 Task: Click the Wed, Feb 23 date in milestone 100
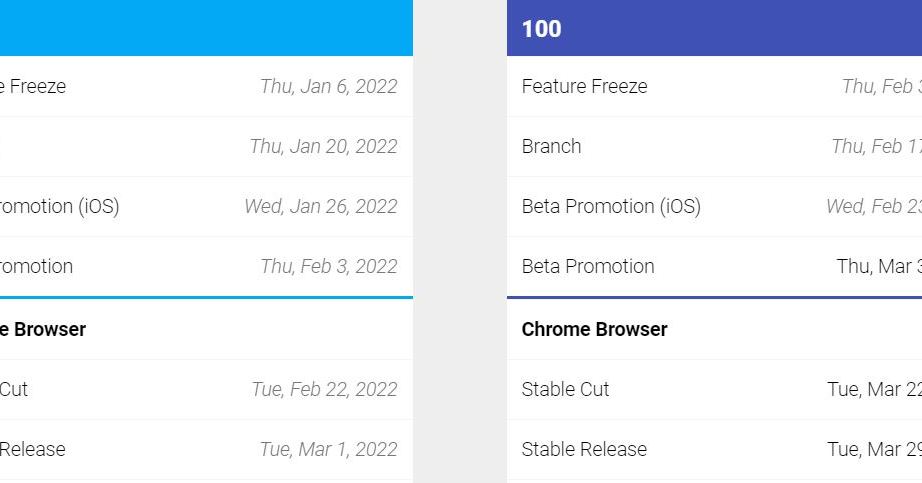pos(873,206)
